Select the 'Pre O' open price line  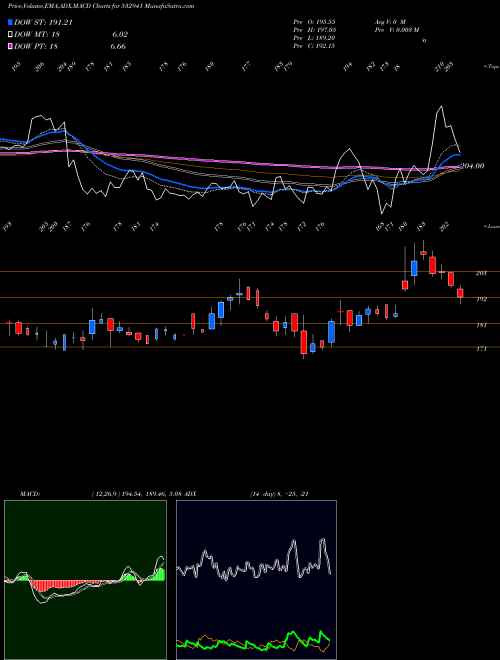coord(314,21)
